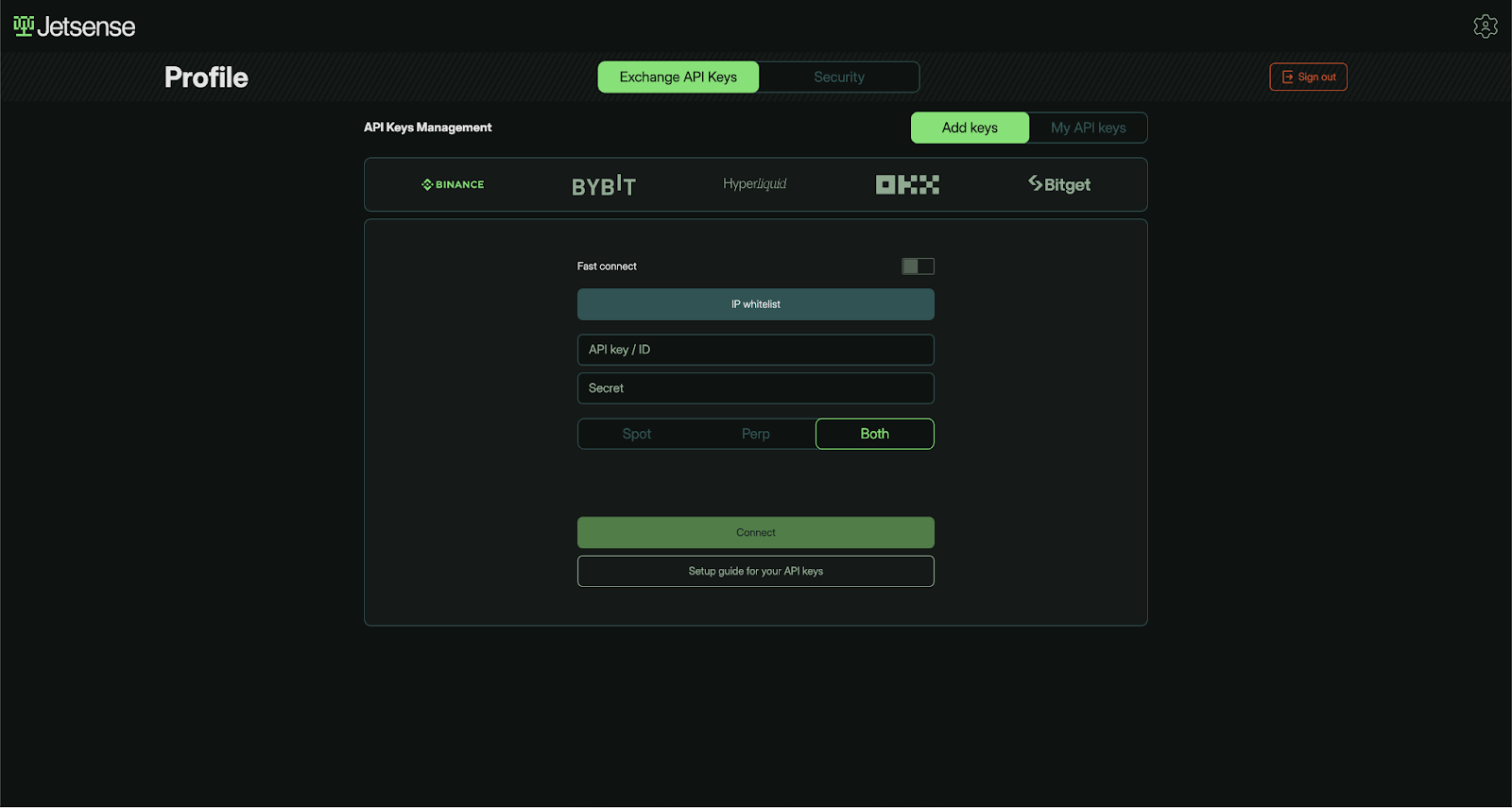This screenshot has width=1512, height=808.
Task: Select the Binance exchange logo
Action: tap(453, 184)
